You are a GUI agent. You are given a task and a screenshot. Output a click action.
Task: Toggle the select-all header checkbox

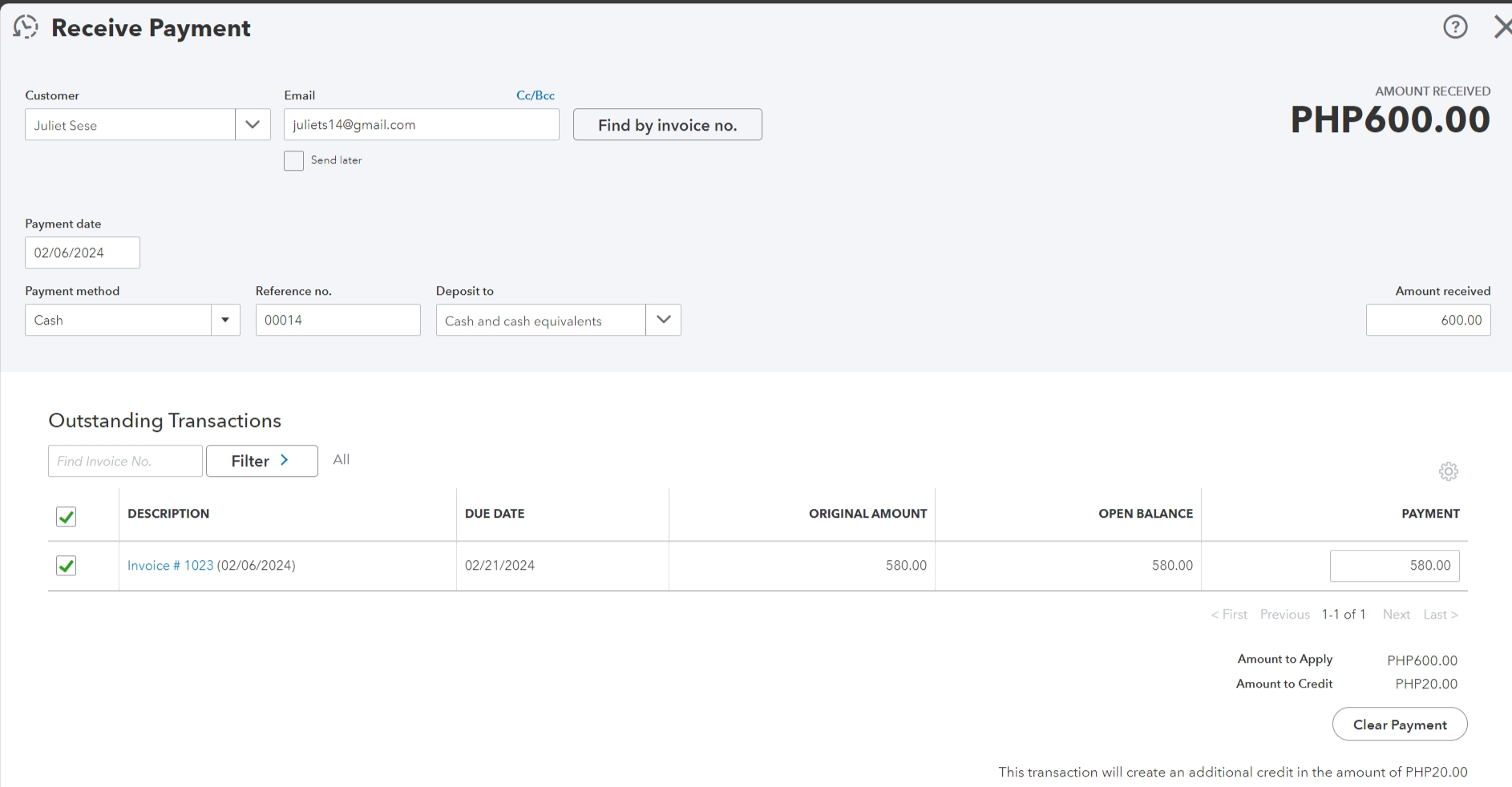pos(67,517)
